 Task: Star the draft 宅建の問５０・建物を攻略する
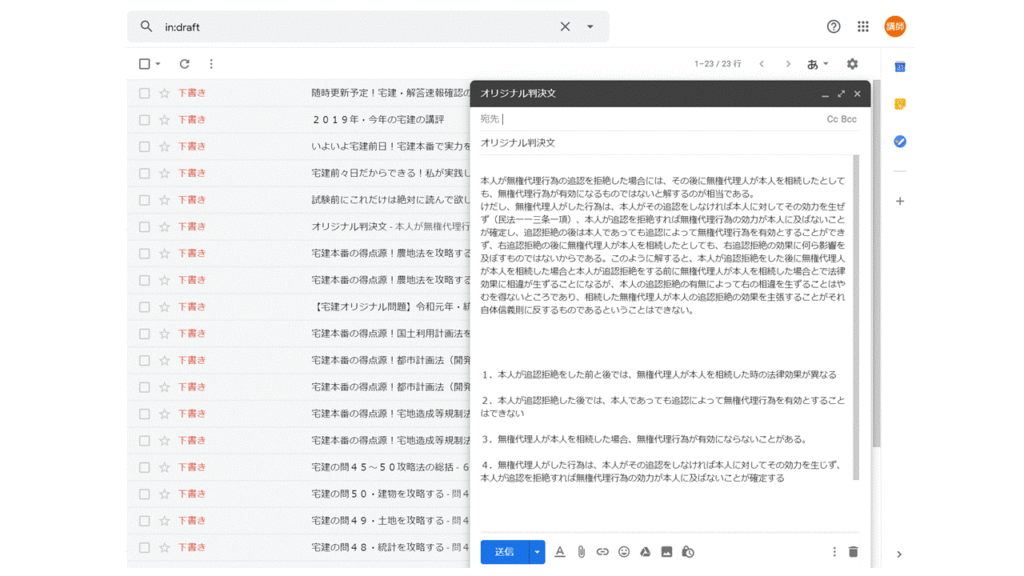[x=165, y=494]
